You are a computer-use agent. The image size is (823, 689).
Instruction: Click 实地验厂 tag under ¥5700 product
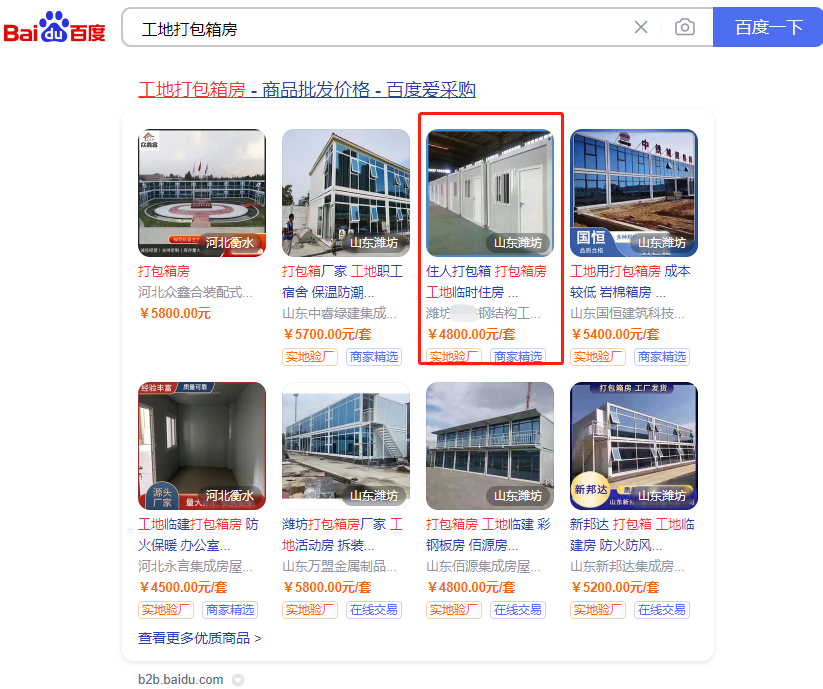click(310, 357)
